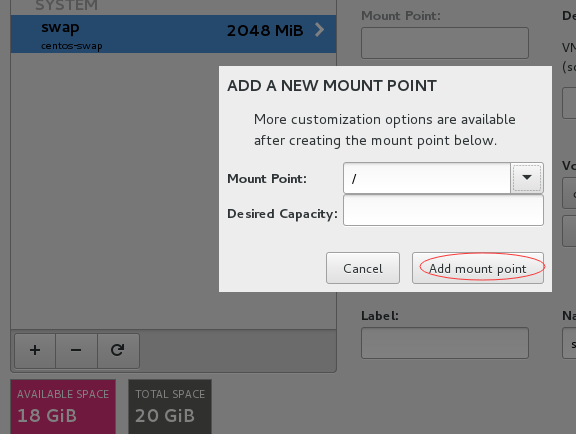Click the AVAILABLE SPACE 18 GiB box
576x434 pixels.
pyautogui.click(x=63, y=406)
